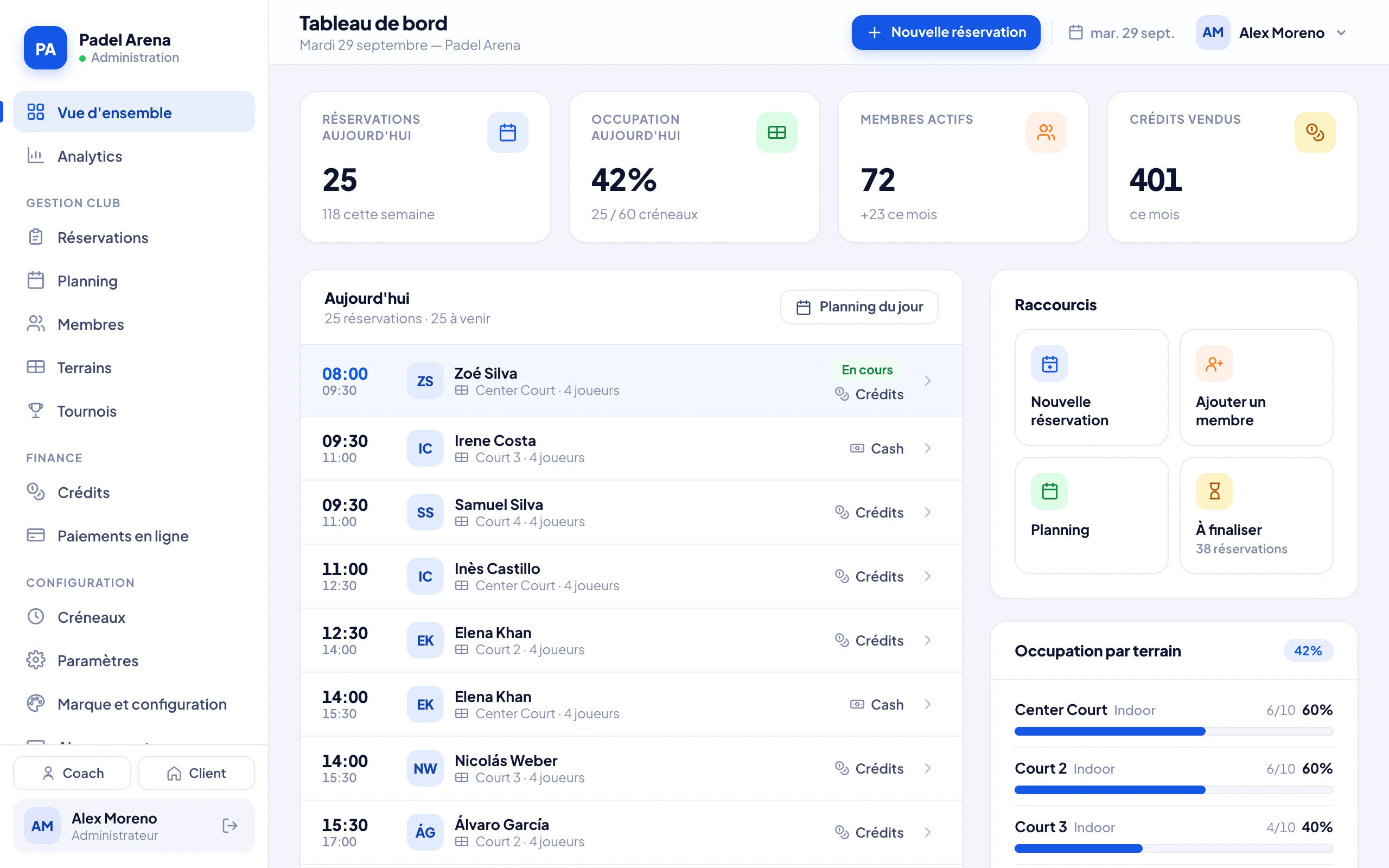The width and height of the screenshot is (1389, 868).
Task: Switch to the Coach view
Action: coord(72,773)
